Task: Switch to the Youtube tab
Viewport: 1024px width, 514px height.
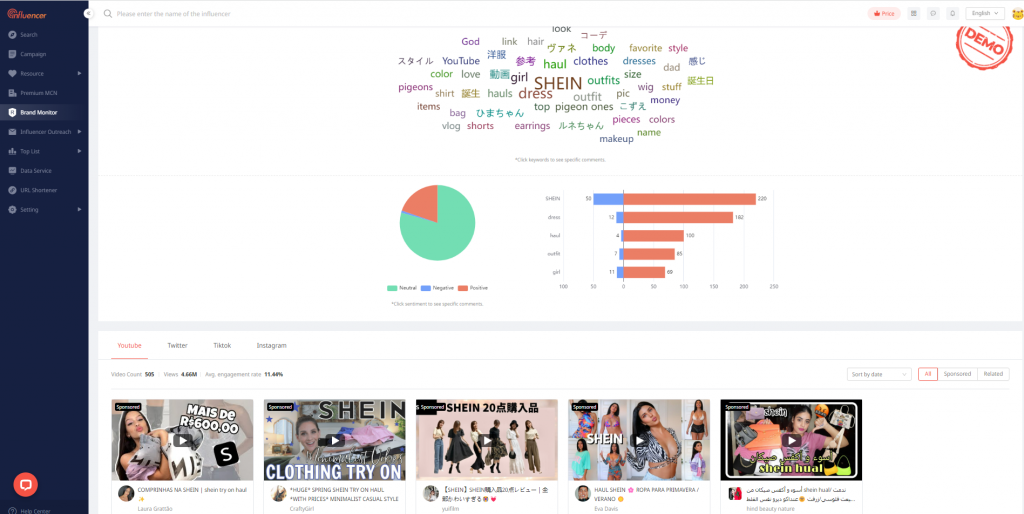Action: 129,345
